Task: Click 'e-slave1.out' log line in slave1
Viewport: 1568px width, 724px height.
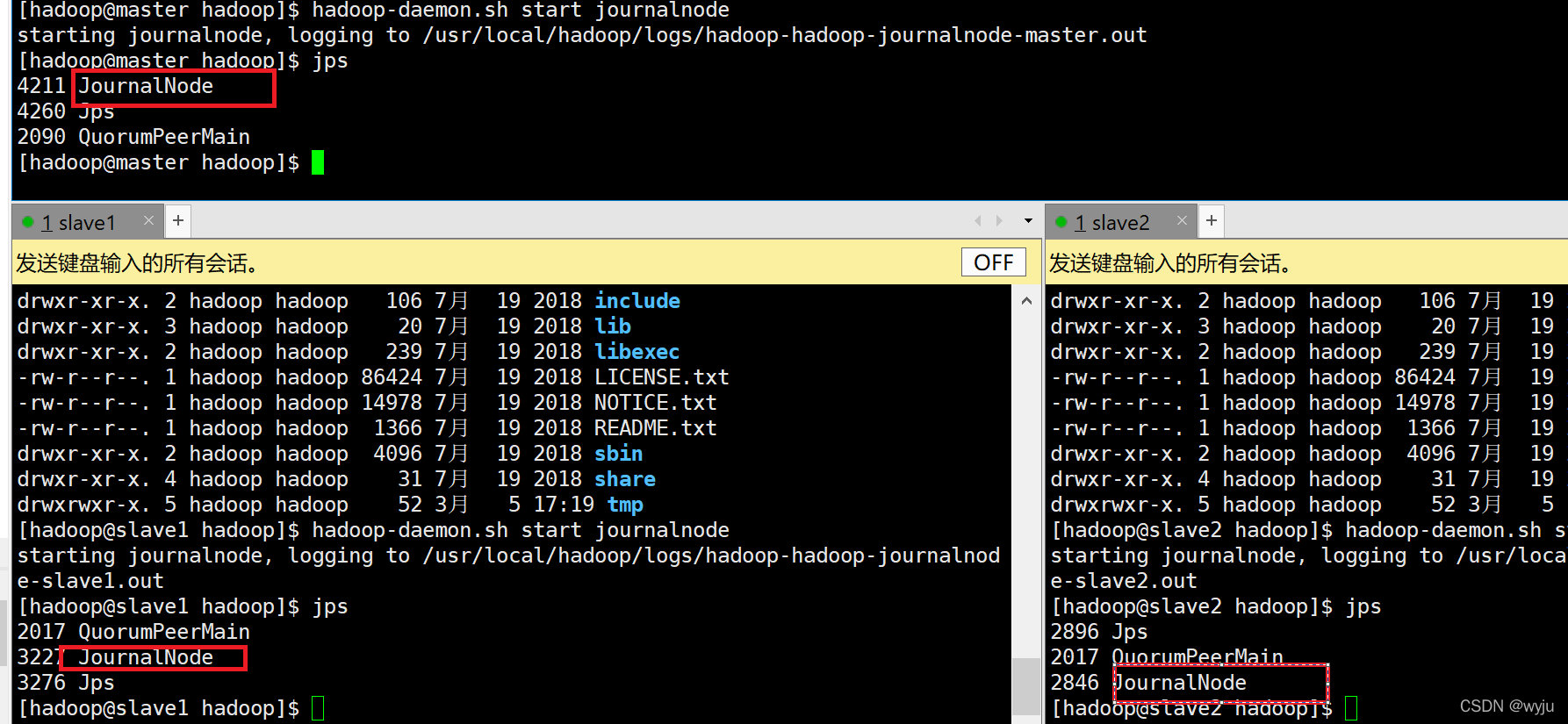Action: (x=90, y=581)
